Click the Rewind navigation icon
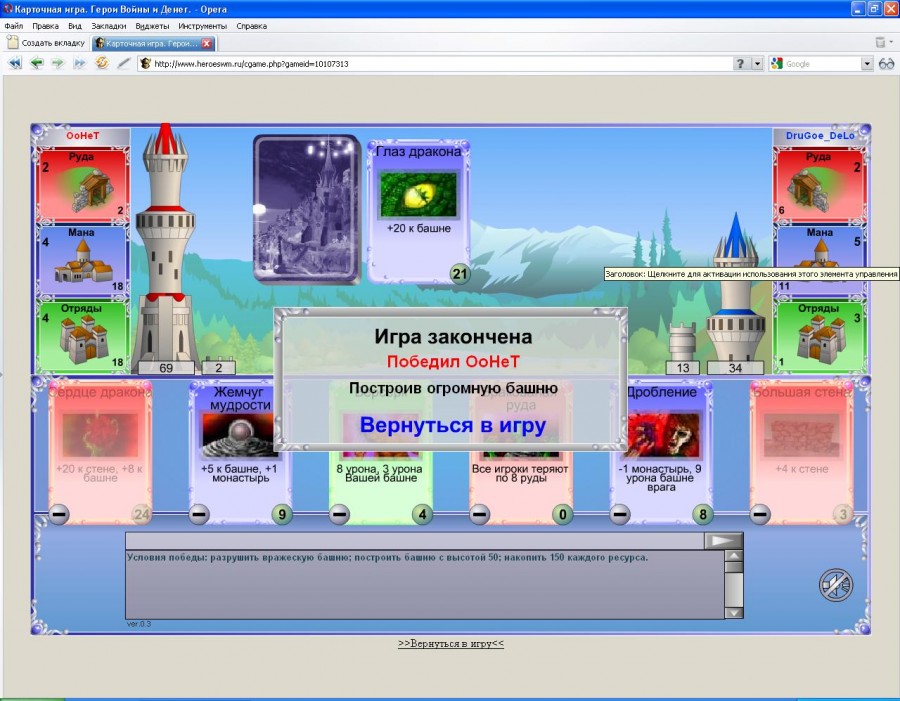 (x=15, y=63)
